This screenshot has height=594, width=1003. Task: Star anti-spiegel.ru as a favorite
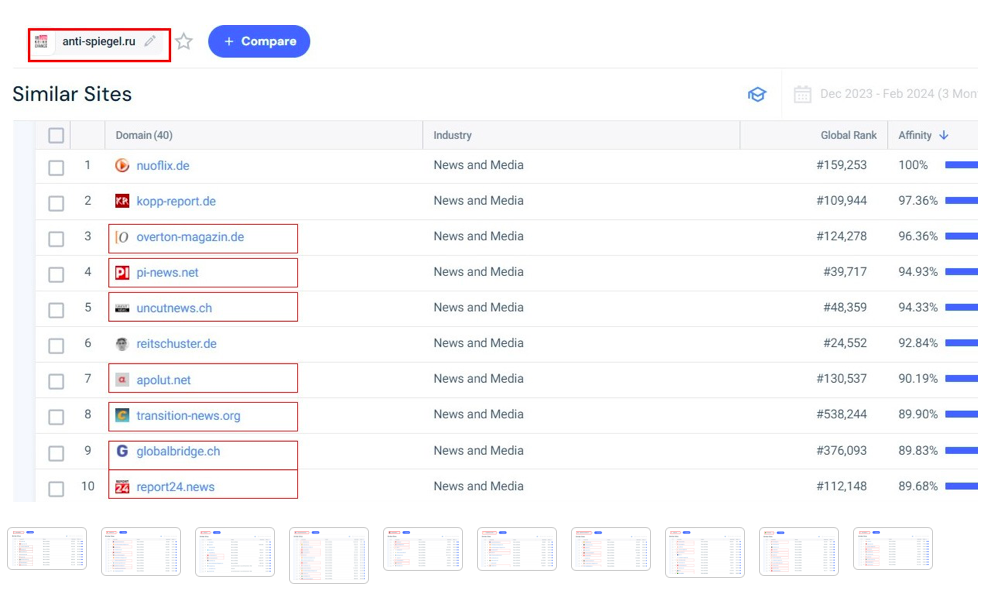pyautogui.click(x=184, y=41)
